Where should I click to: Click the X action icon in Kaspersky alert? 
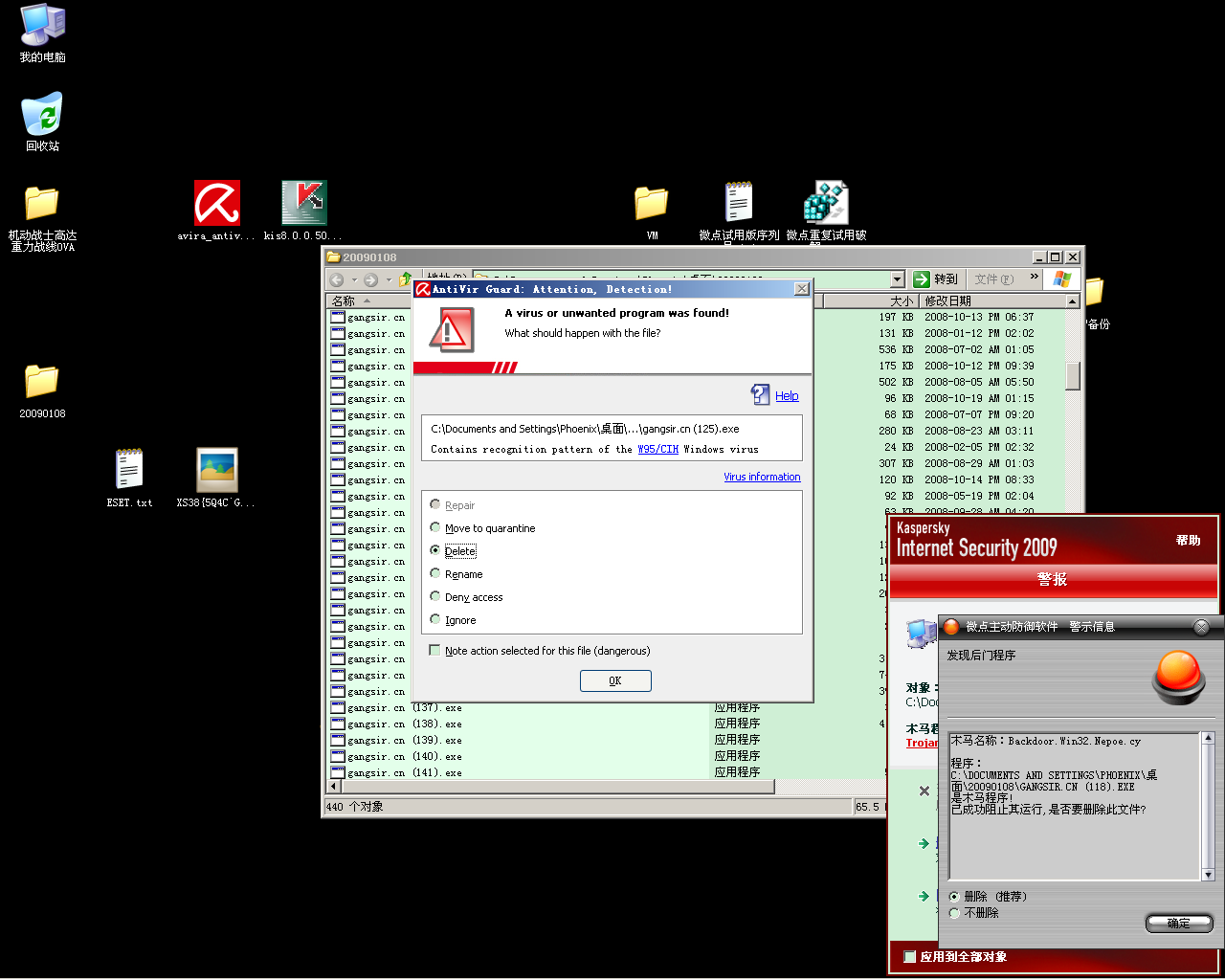click(x=924, y=791)
